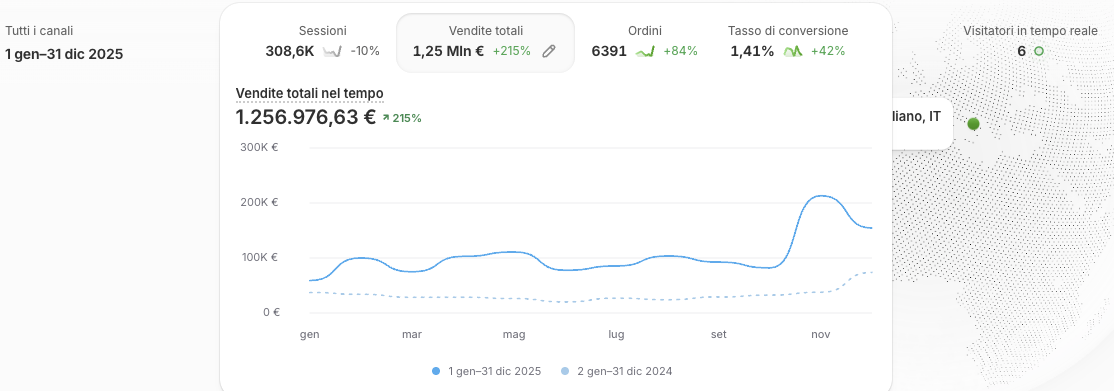1114x391 pixels.
Task: Click the lug label on the x-axis
Action: point(616,334)
